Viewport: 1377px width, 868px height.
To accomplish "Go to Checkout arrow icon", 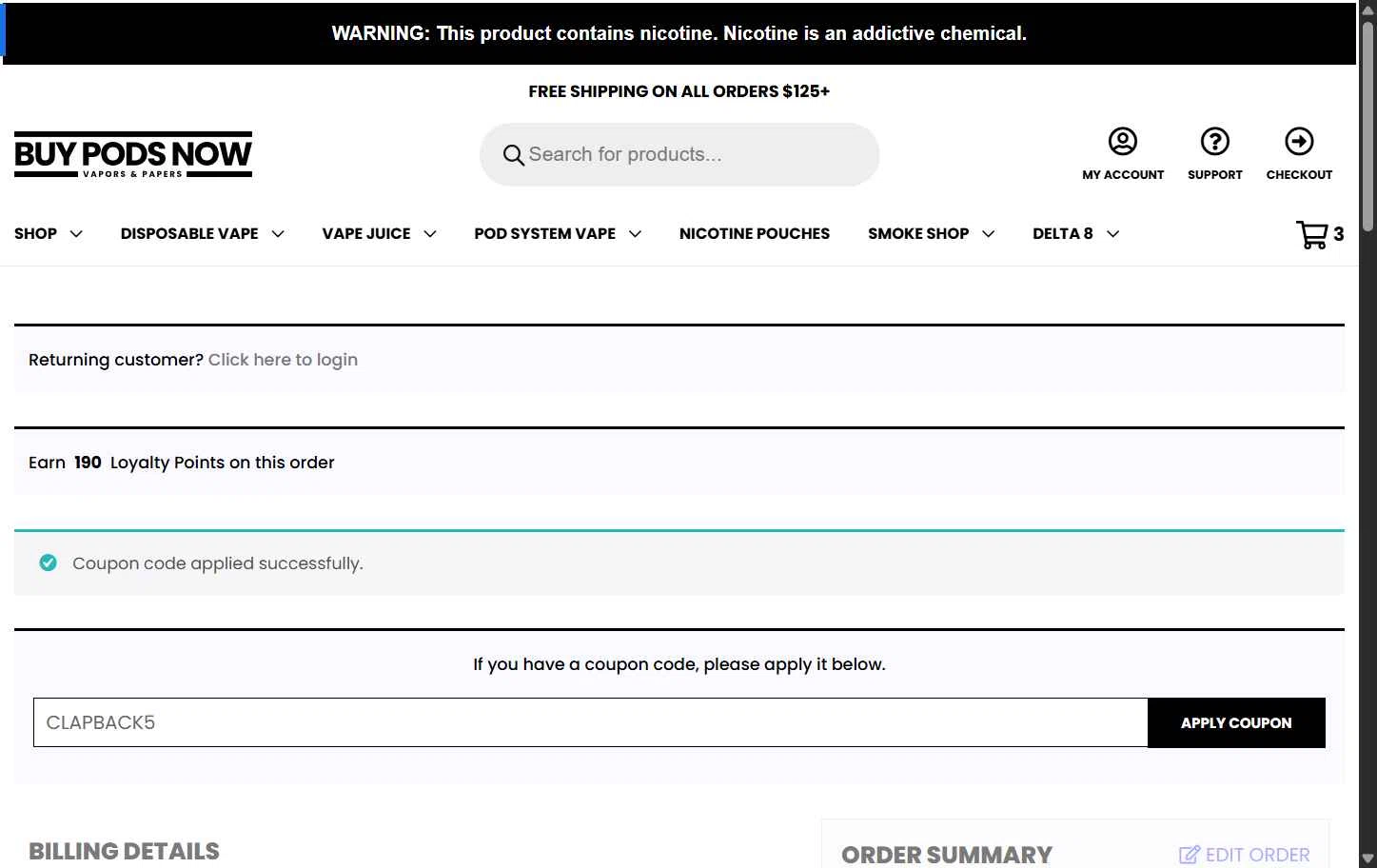I will pos(1299,142).
